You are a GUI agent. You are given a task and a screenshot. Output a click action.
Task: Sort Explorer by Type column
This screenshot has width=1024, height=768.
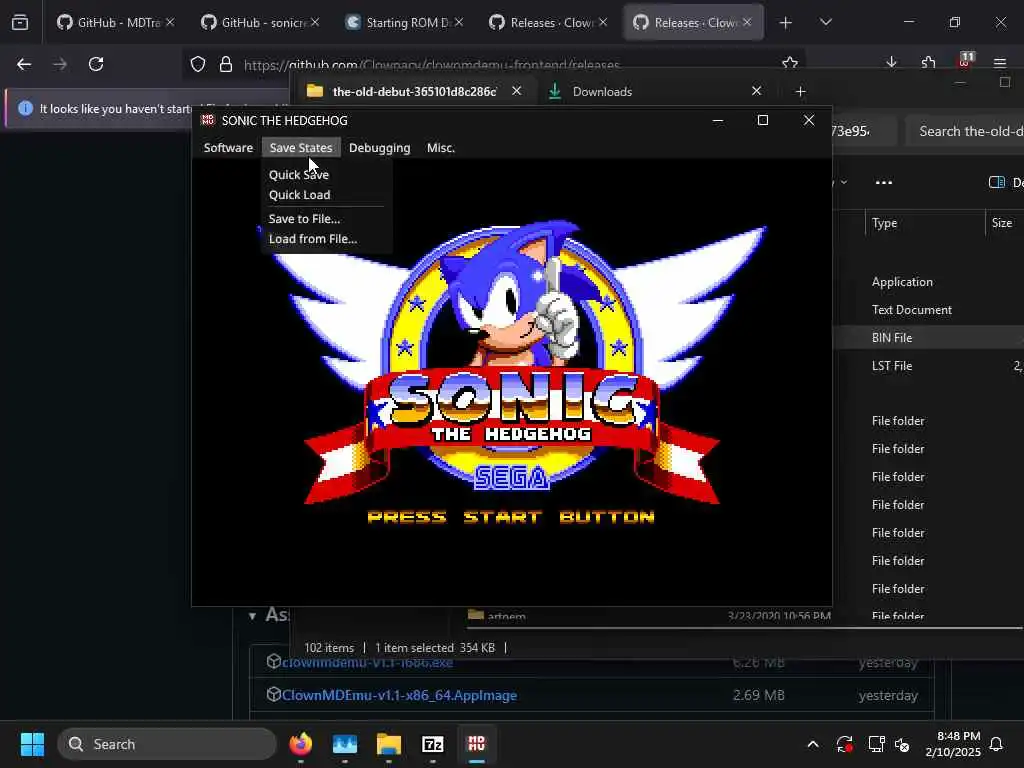884,223
